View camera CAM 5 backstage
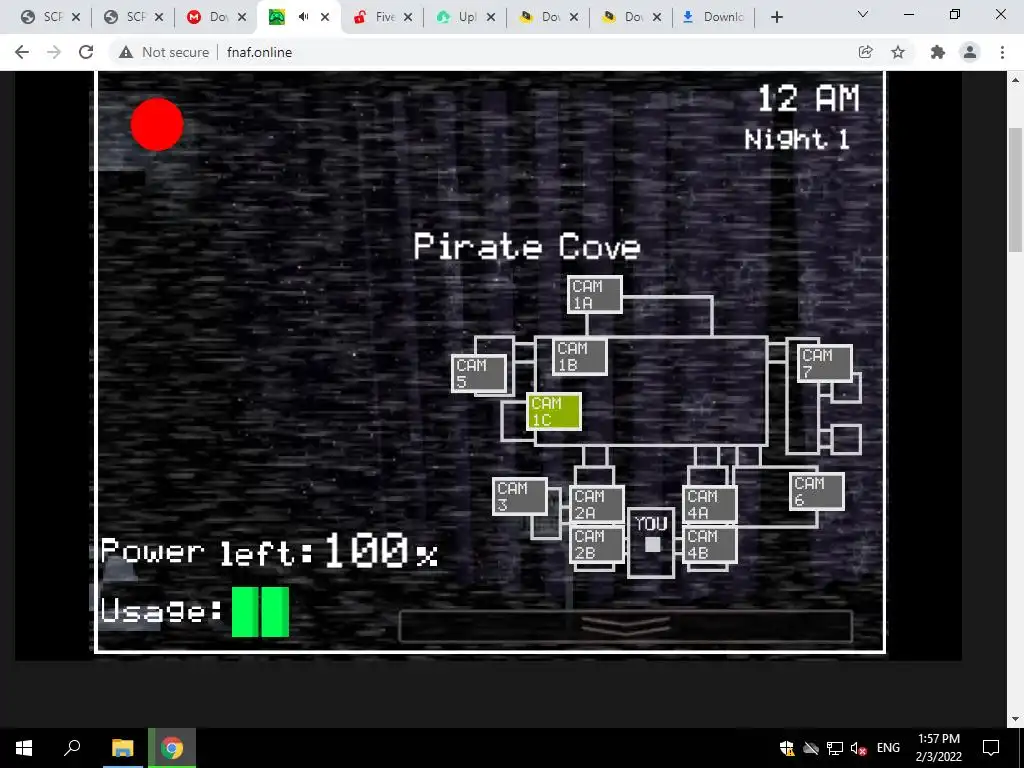Viewport: 1024px width, 768px height. [479, 374]
